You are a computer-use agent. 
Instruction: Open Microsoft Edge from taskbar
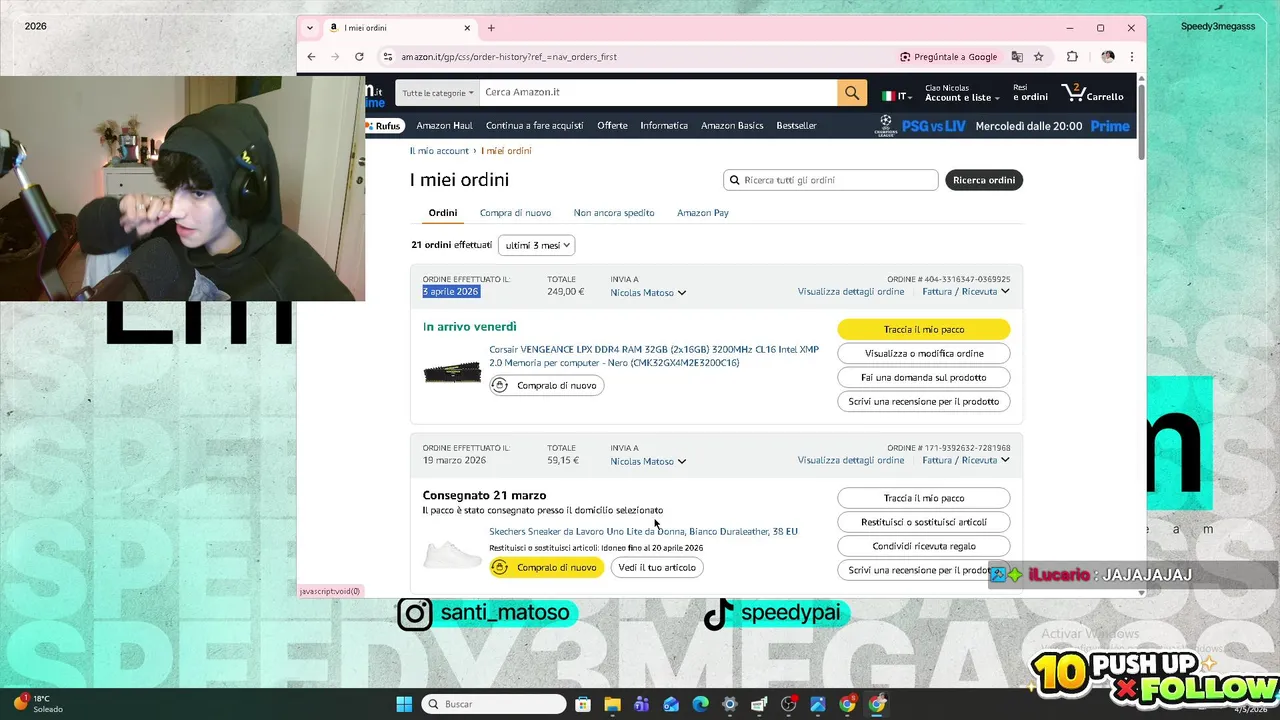[700, 704]
